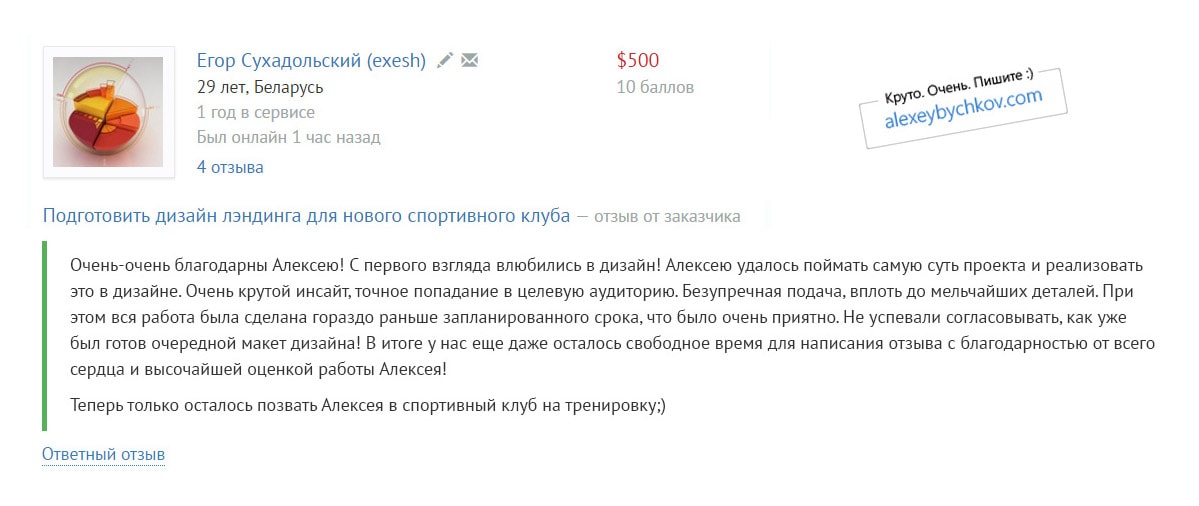Open Егор Сухадольский (exesh) profile link
Screen dimensions: 1199x506
tap(312, 60)
